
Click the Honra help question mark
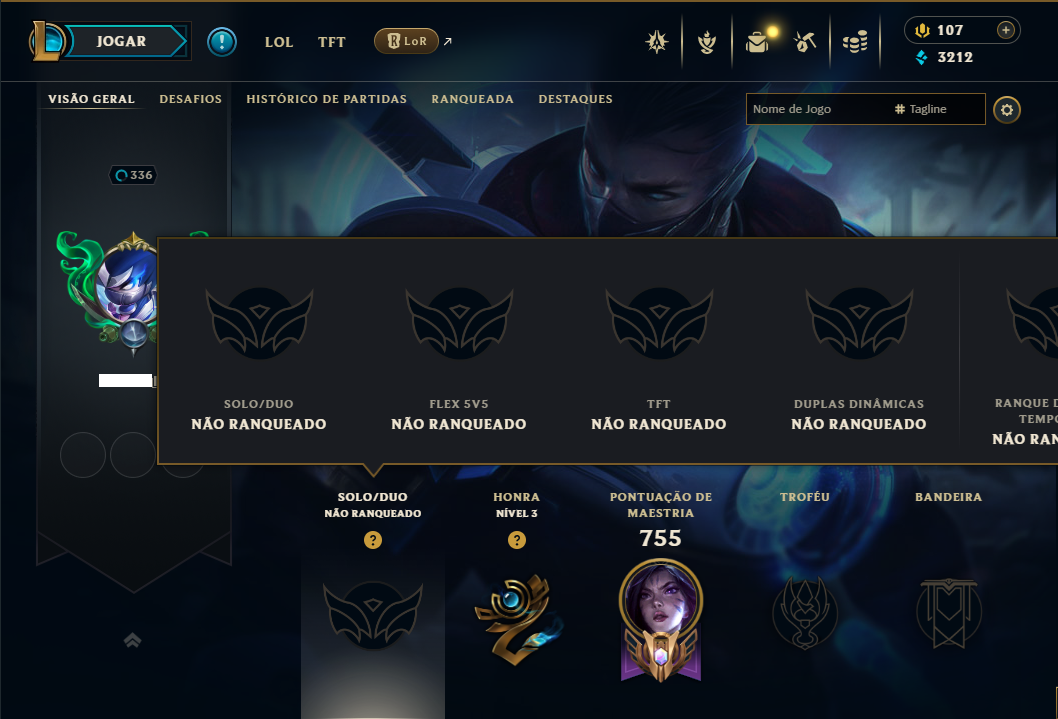click(x=517, y=540)
